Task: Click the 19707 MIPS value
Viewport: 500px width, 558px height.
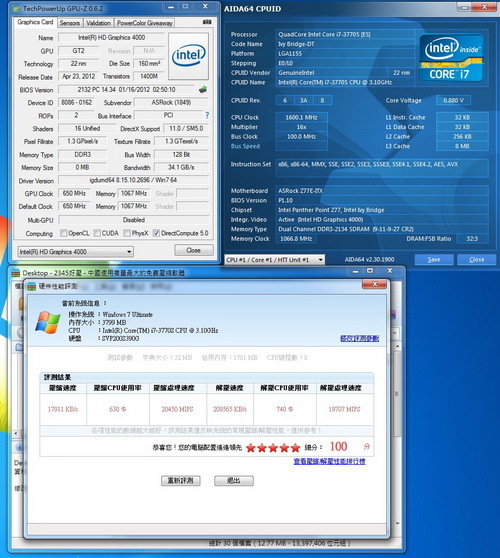Action: pyautogui.click(x=344, y=409)
